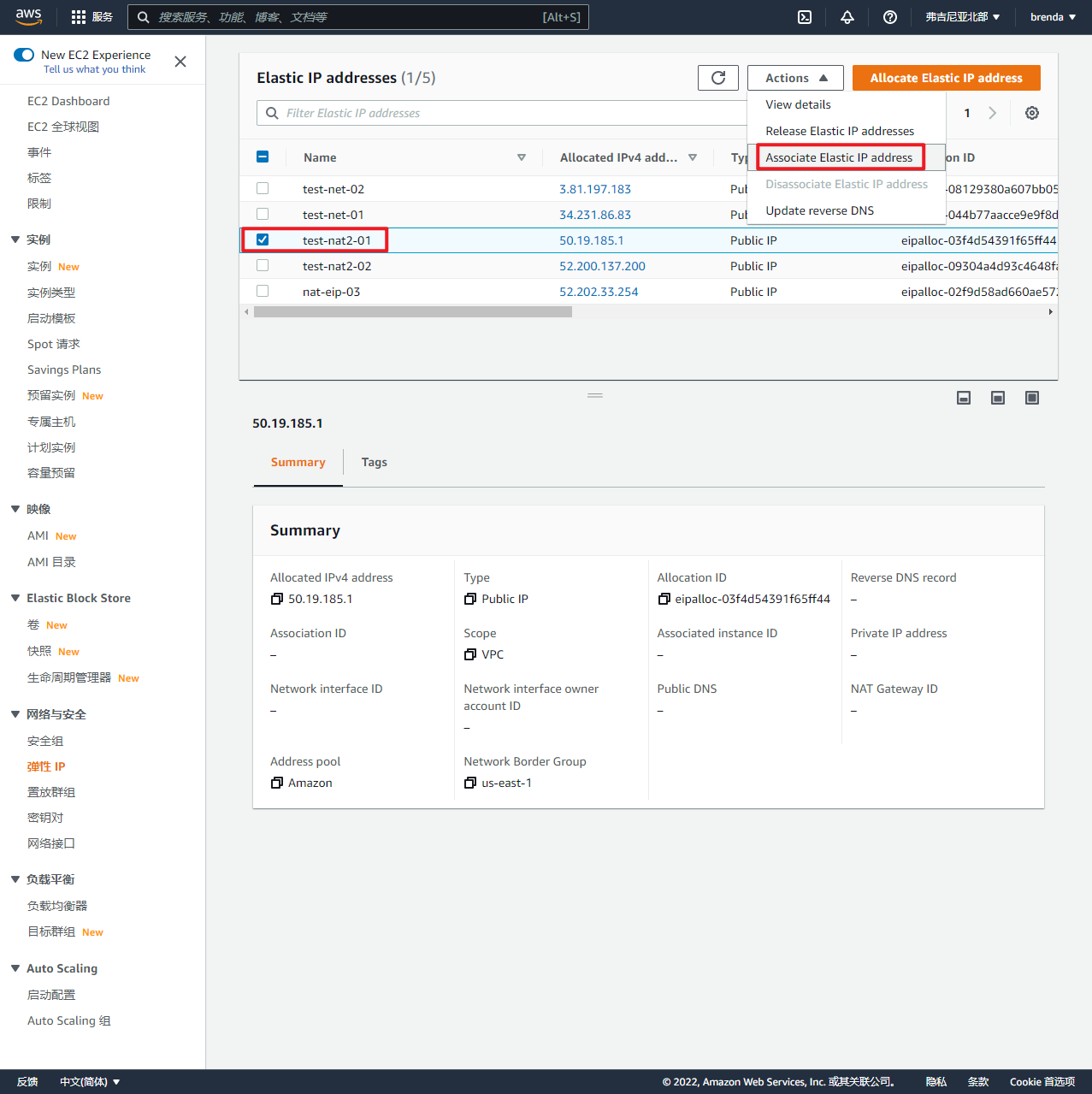
Task: Select the test-net-02 checkbox
Action: [x=263, y=188]
